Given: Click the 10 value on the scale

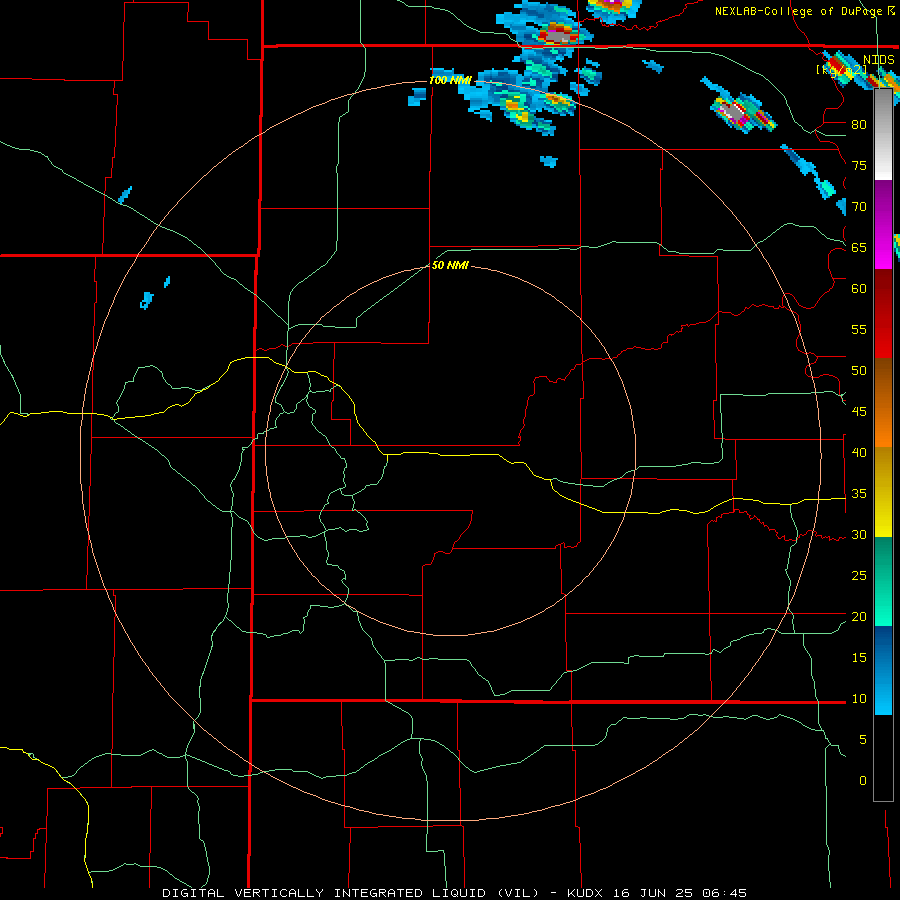Looking at the screenshot, I should [x=859, y=699].
